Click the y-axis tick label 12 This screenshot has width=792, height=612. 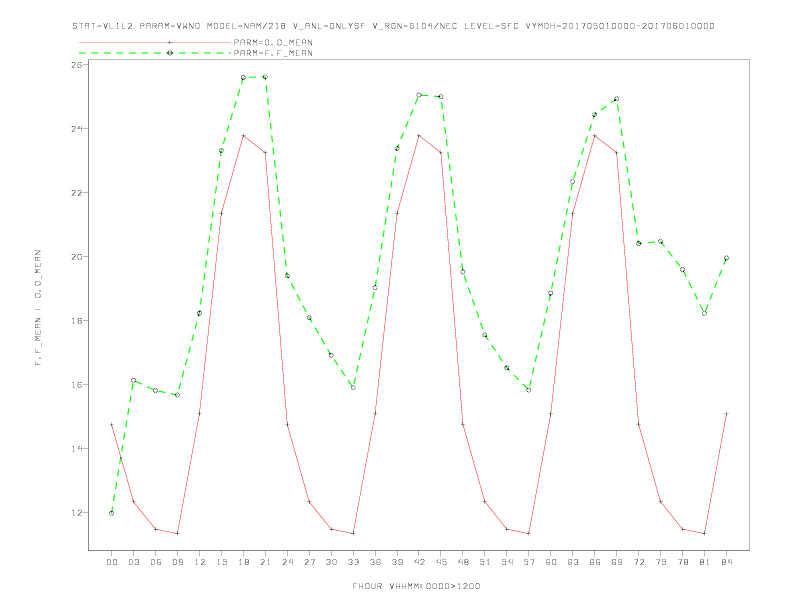(x=76, y=513)
